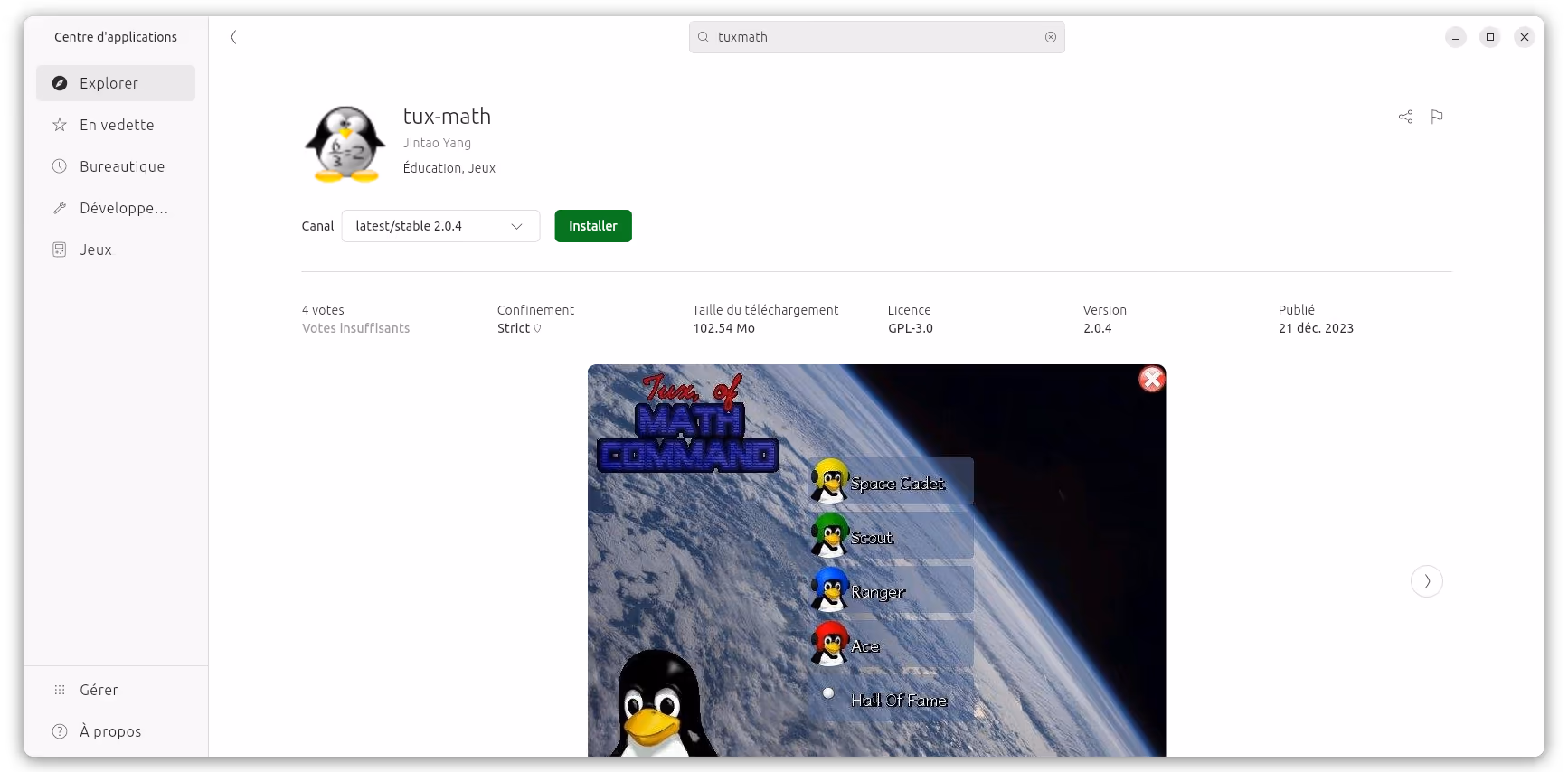This screenshot has width=1568, height=772.
Task: Open the Canal latest/stable 2.0.4 dropdown
Action: [x=440, y=226]
